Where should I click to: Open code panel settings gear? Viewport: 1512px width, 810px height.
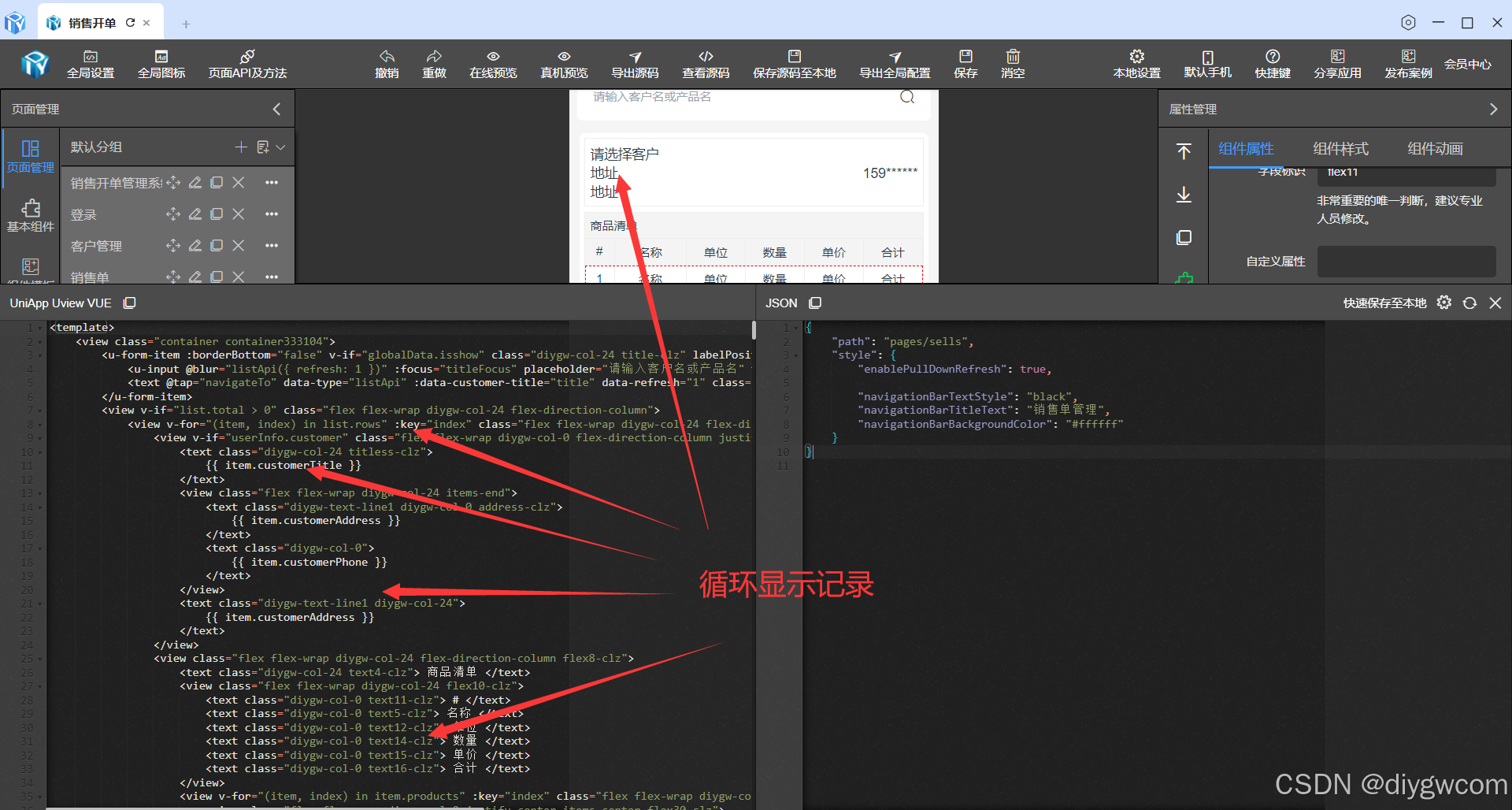(x=1443, y=303)
